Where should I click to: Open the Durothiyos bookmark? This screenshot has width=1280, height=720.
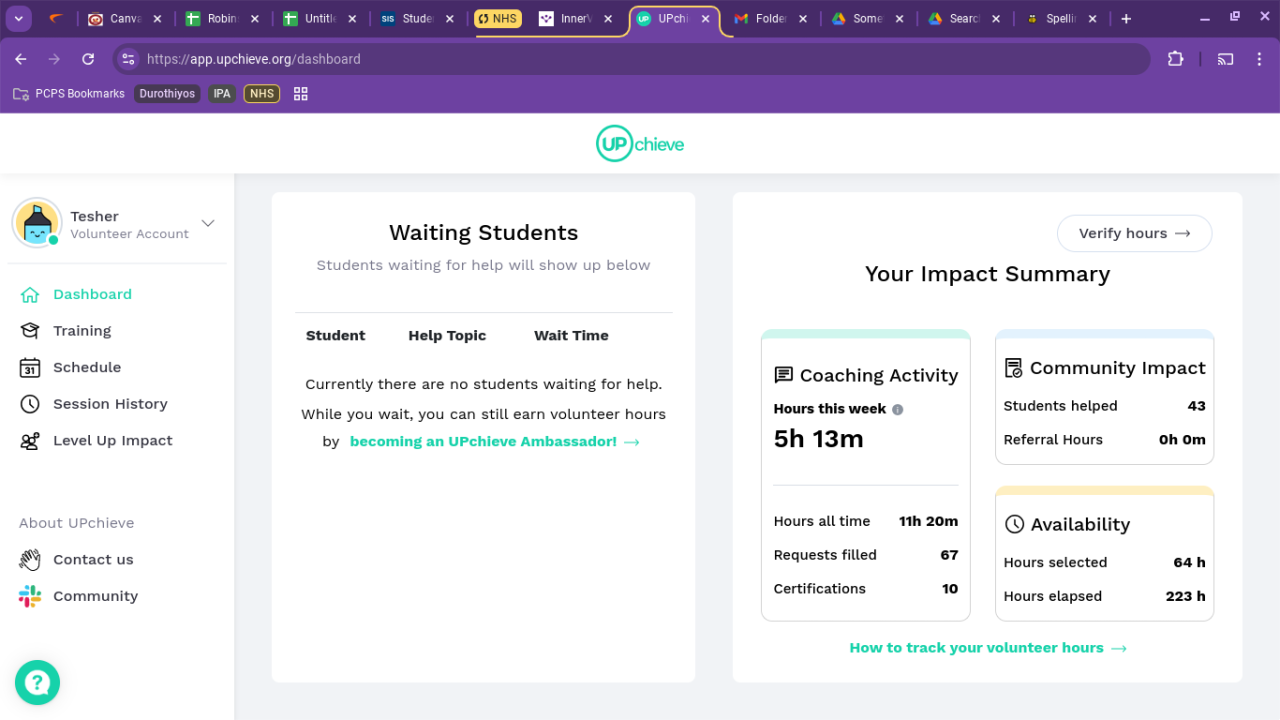[167, 94]
